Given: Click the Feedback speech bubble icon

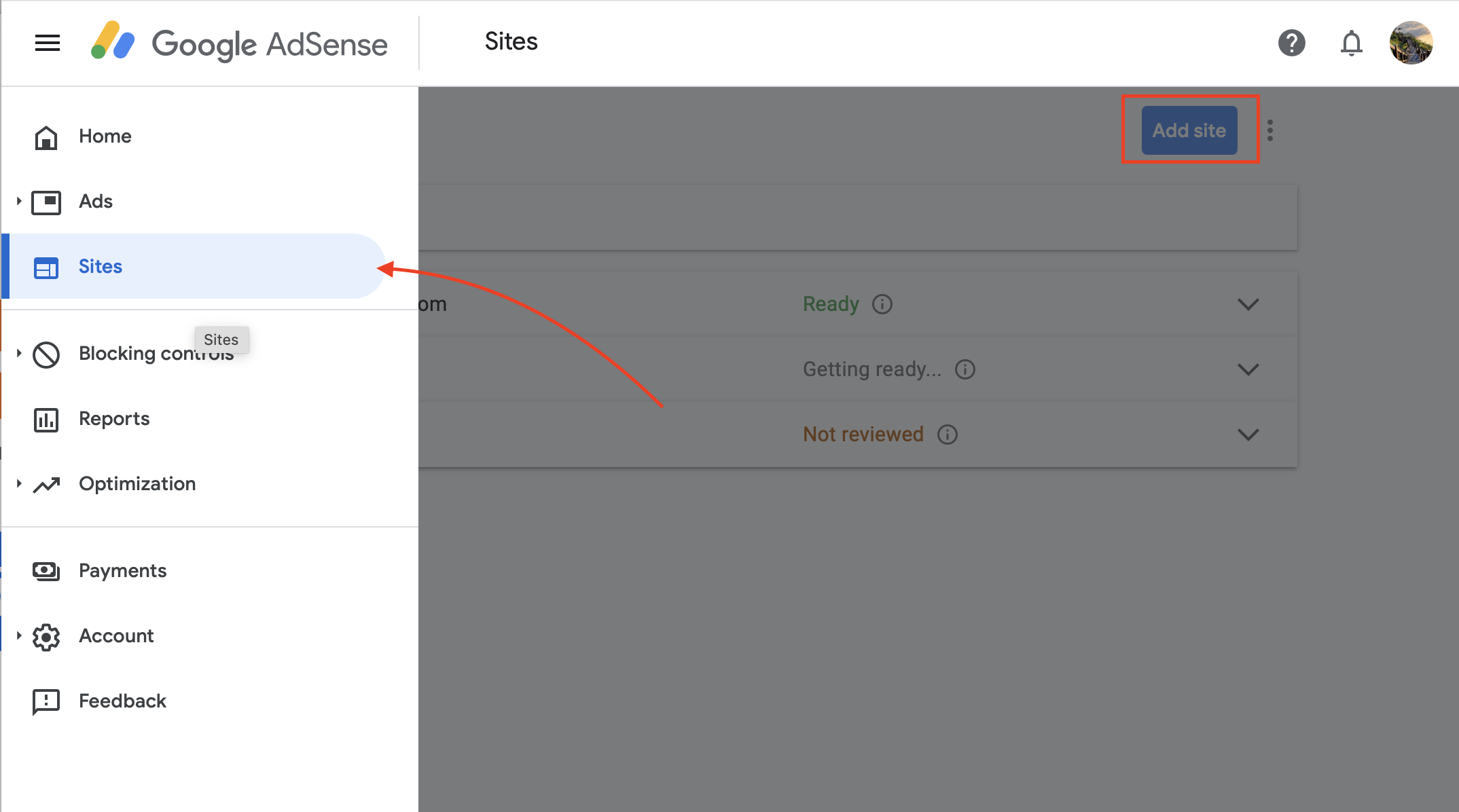Looking at the screenshot, I should click(46, 701).
